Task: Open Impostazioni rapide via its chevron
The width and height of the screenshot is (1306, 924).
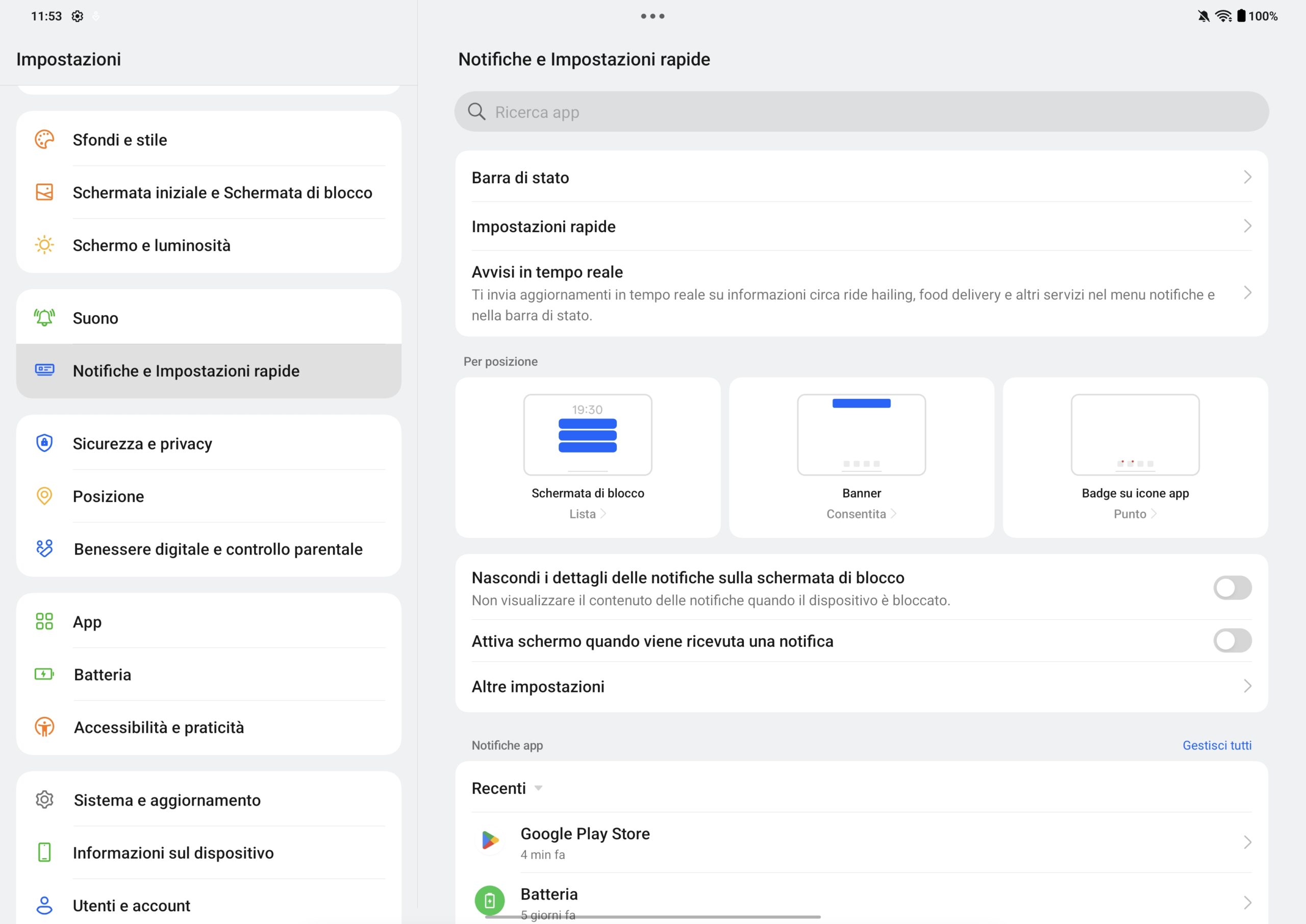Action: (1247, 226)
